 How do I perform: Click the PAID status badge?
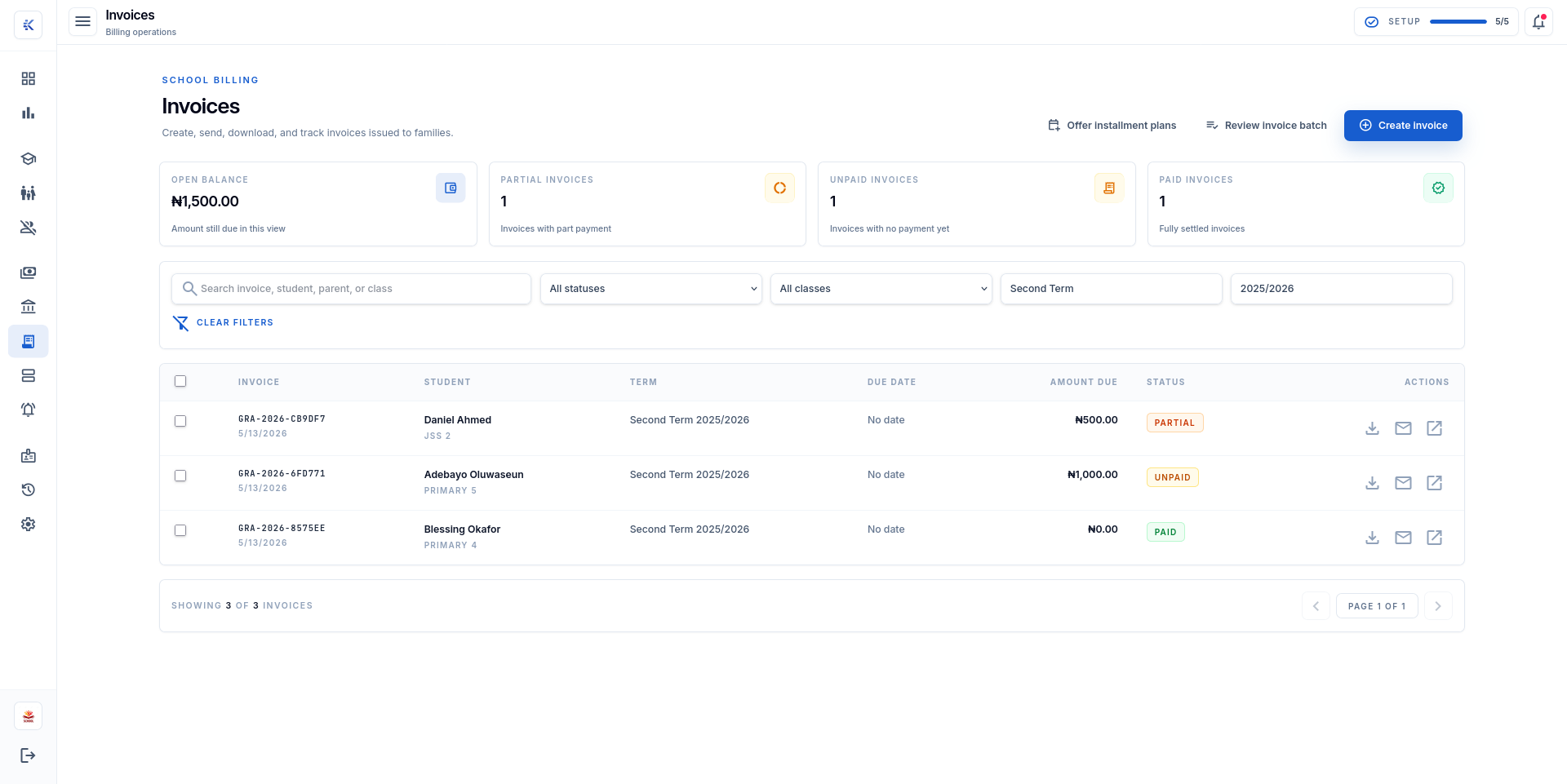(x=1165, y=532)
